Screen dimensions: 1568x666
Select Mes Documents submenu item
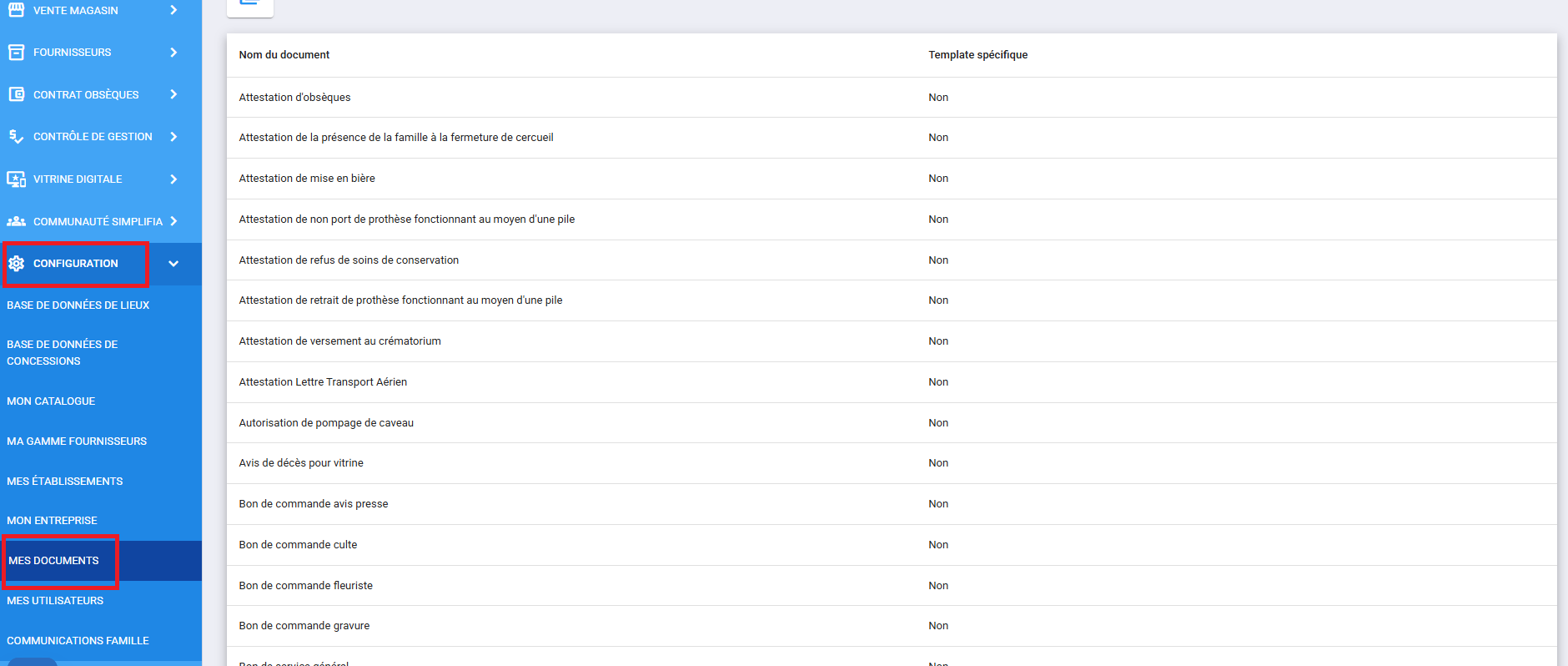coord(53,561)
